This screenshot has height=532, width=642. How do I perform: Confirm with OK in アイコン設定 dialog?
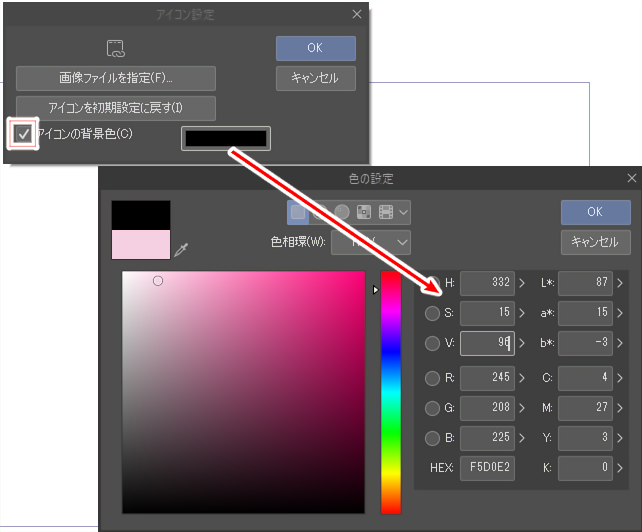pos(316,48)
